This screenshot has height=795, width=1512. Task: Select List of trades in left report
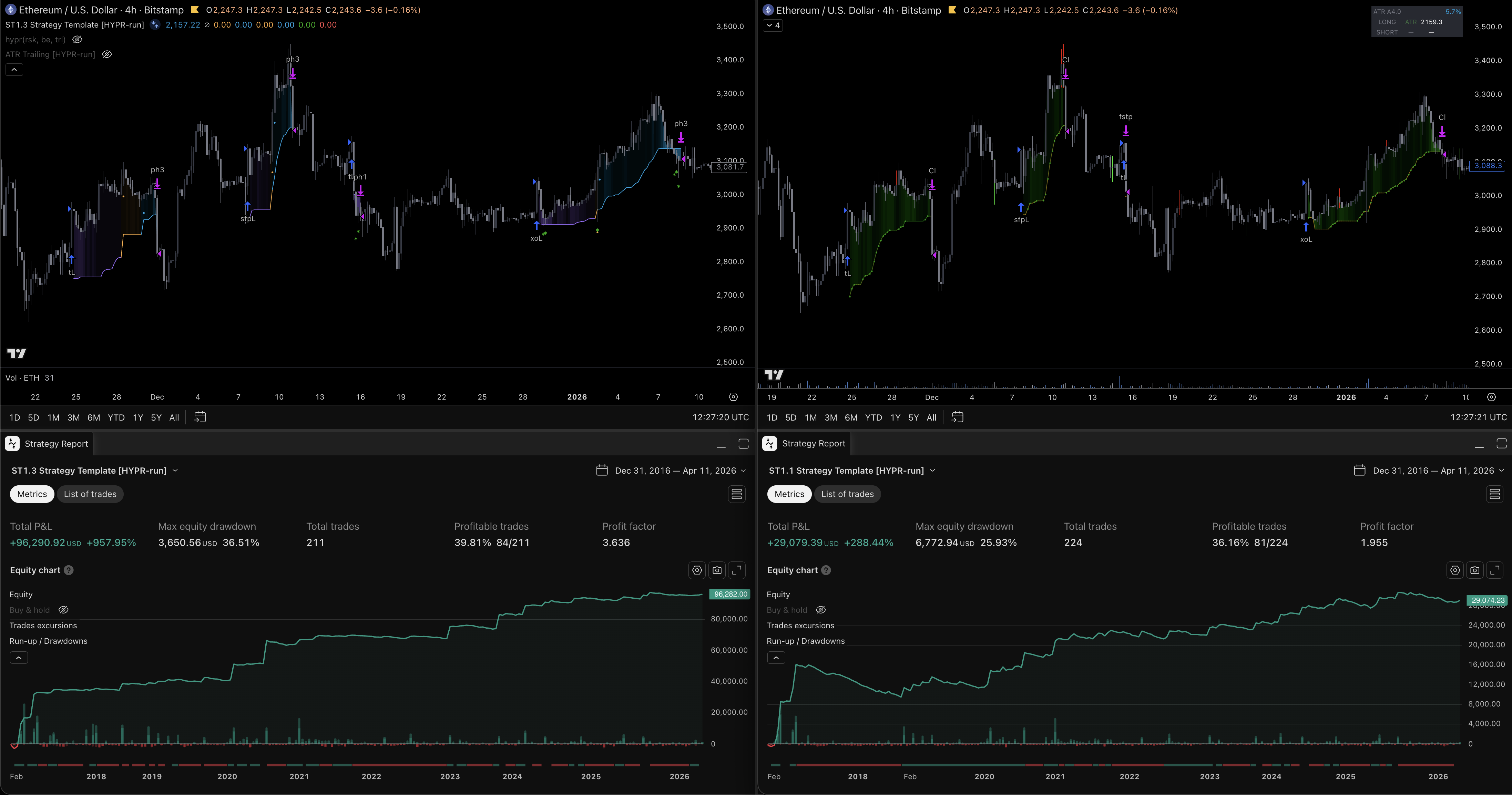(x=90, y=494)
